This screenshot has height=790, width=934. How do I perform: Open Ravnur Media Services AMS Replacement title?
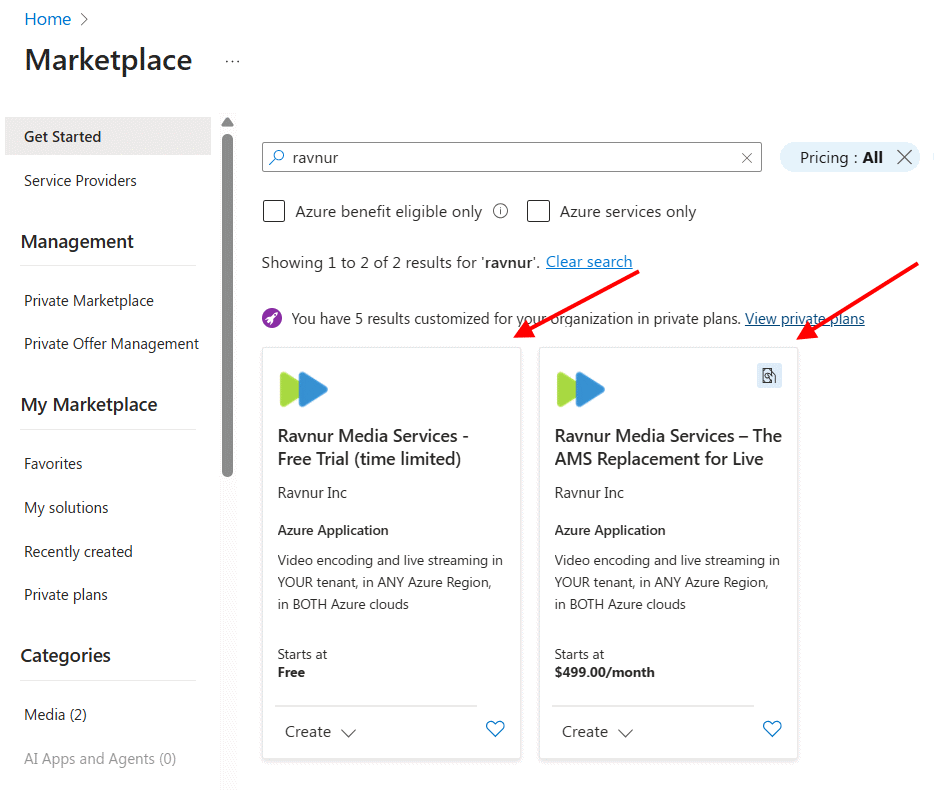(668, 447)
